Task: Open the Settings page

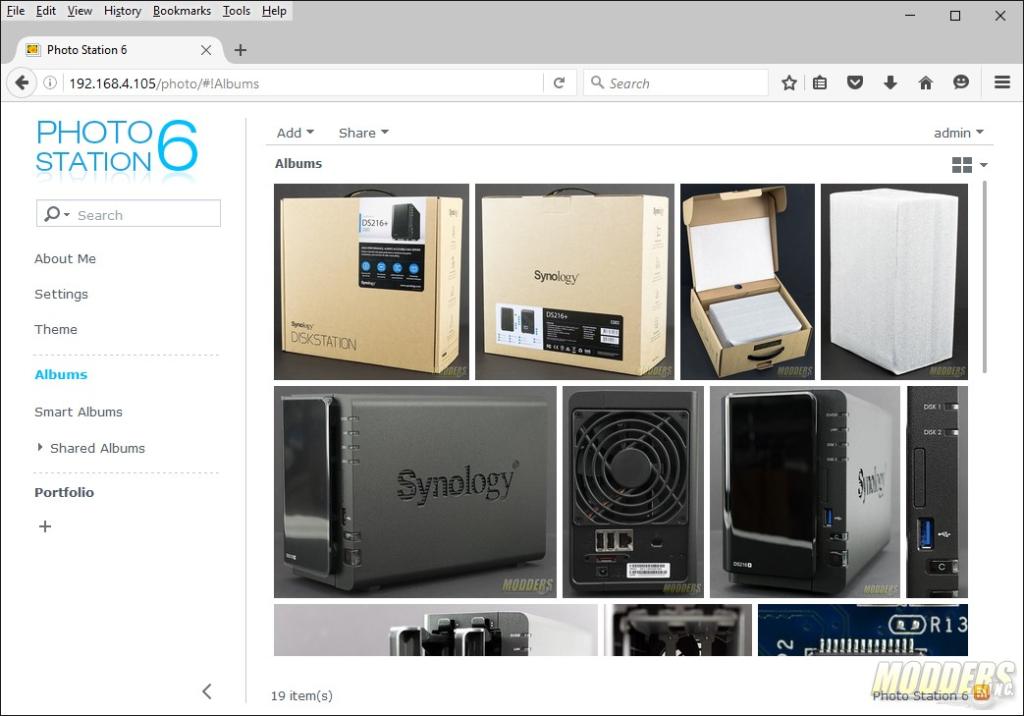Action: [61, 293]
